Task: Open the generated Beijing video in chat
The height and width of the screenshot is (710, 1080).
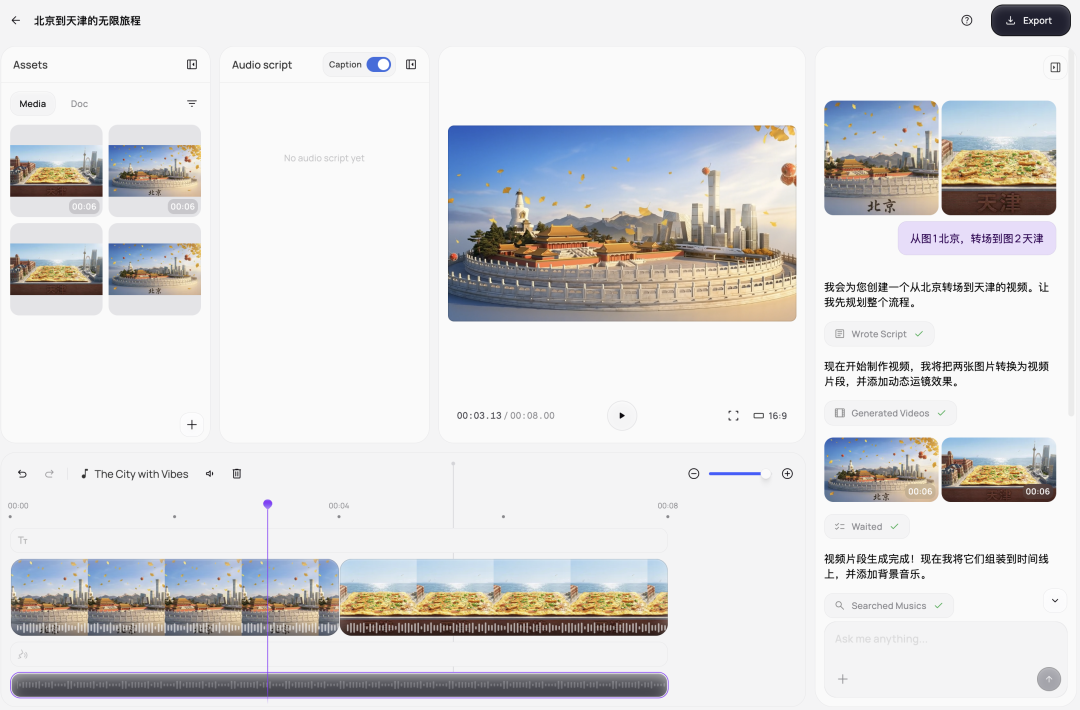Action: coord(882,470)
